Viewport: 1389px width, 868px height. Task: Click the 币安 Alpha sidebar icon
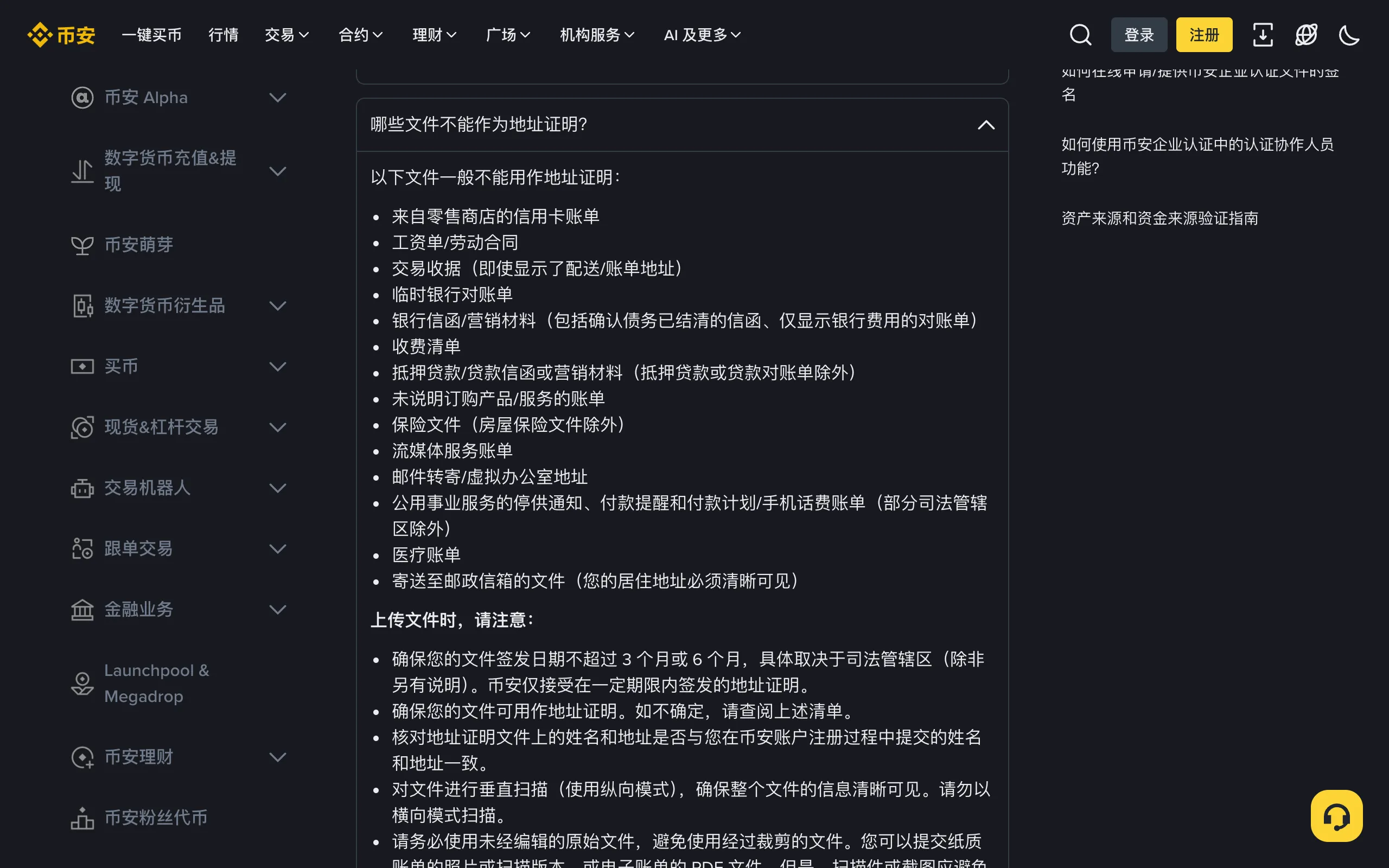[x=82, y=98]
